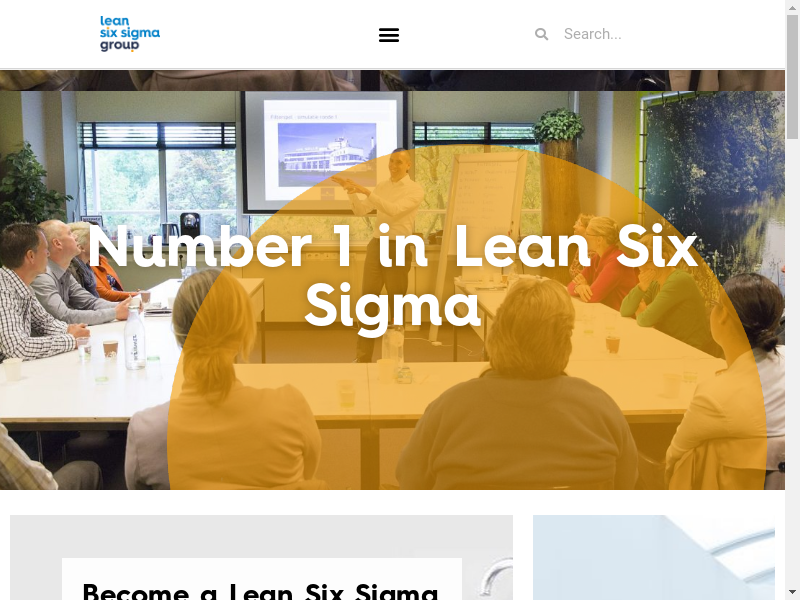800x600 pixels.
Task: Click the scrollbar down arrow
Action: pos(792,594)
